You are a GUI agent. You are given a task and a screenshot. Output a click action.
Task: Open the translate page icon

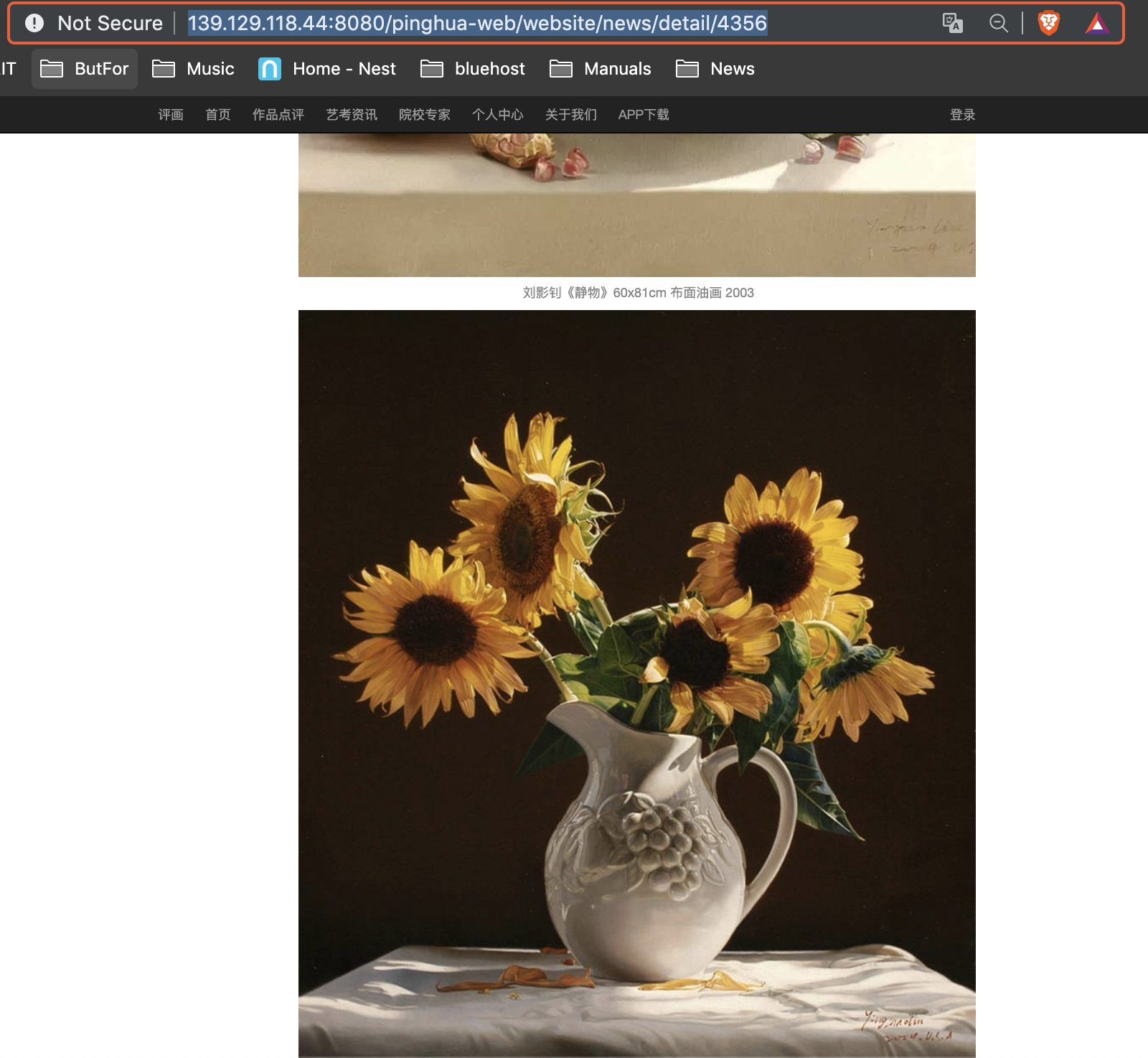(952, 23)
